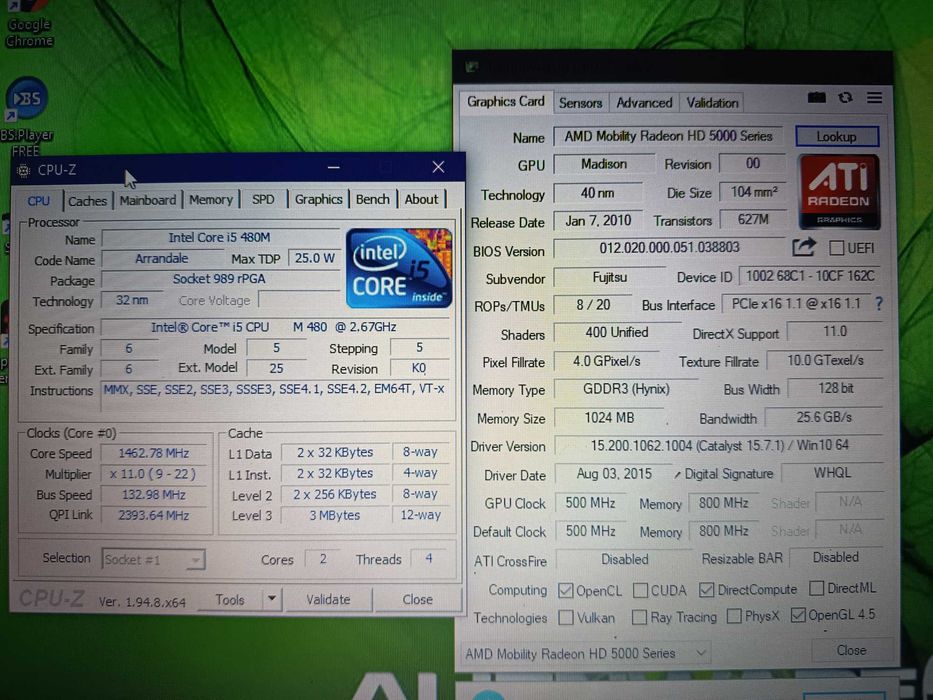Toggle CUDA checkbox
This screenshot has height=700, width=933.
tap(640, 590)
